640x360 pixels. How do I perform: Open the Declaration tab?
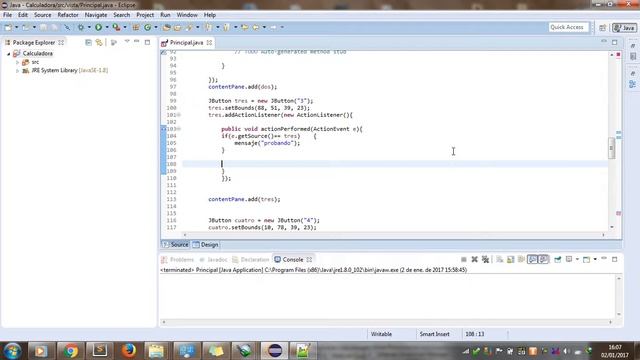(x=251, y=260)
